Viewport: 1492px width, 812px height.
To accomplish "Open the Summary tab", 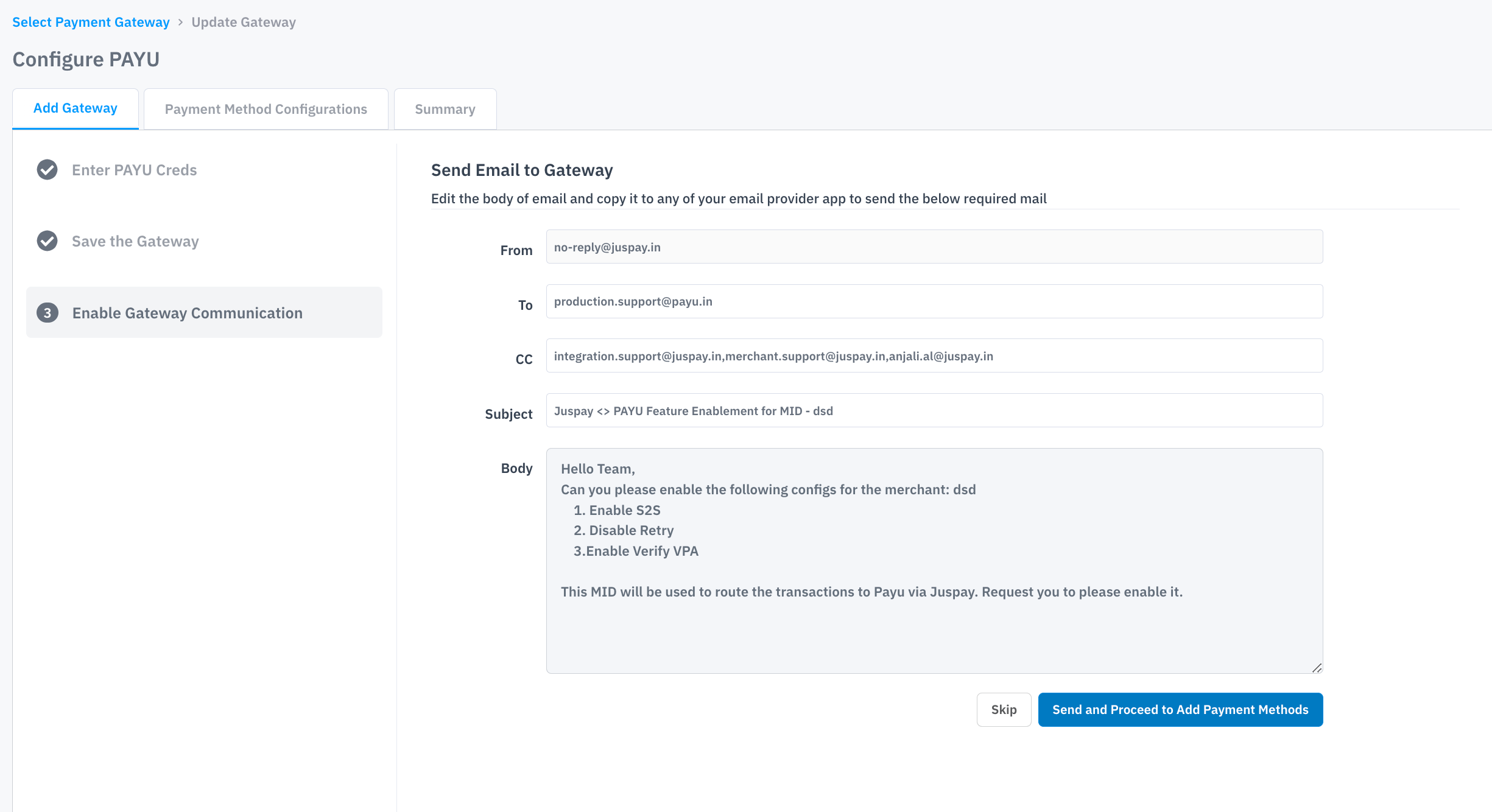I will click(x=445, y=110).
